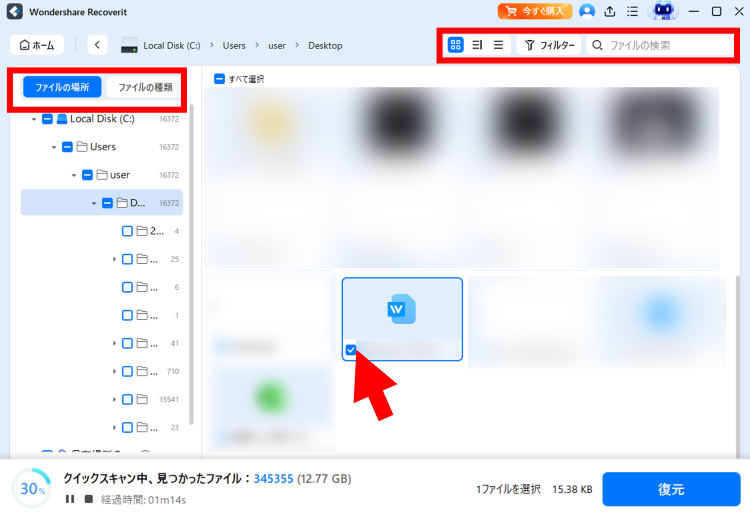
Task: Click the 復元 recover button
Action: pyautogui.click(x=671, y=489)
